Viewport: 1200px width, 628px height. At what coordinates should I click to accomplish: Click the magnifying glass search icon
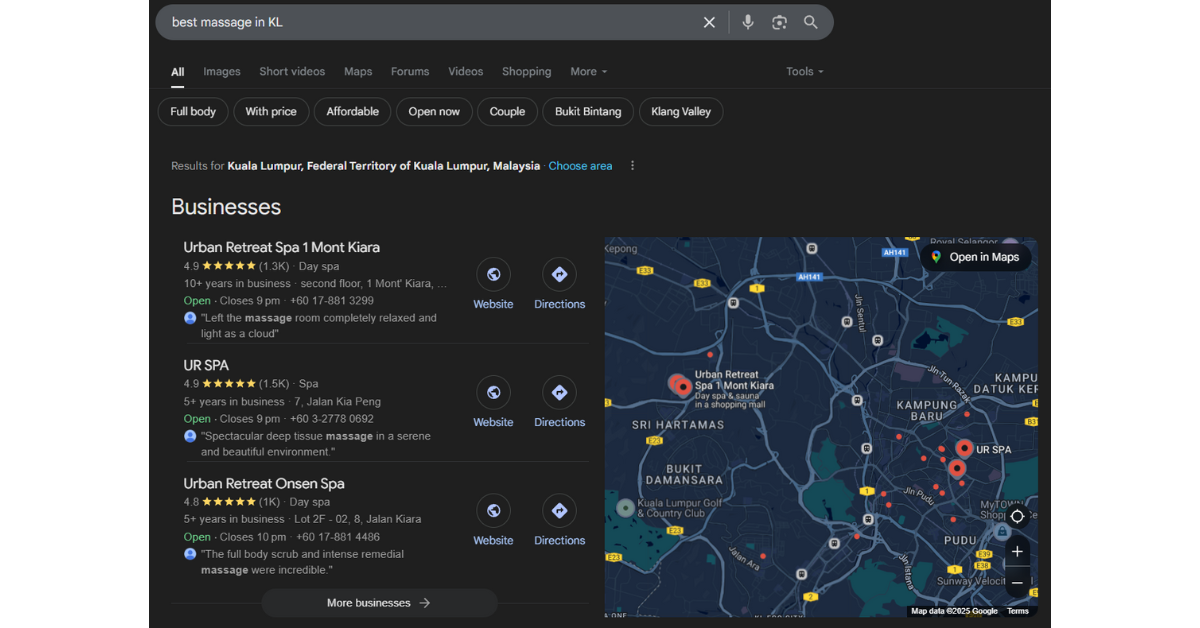811,22
